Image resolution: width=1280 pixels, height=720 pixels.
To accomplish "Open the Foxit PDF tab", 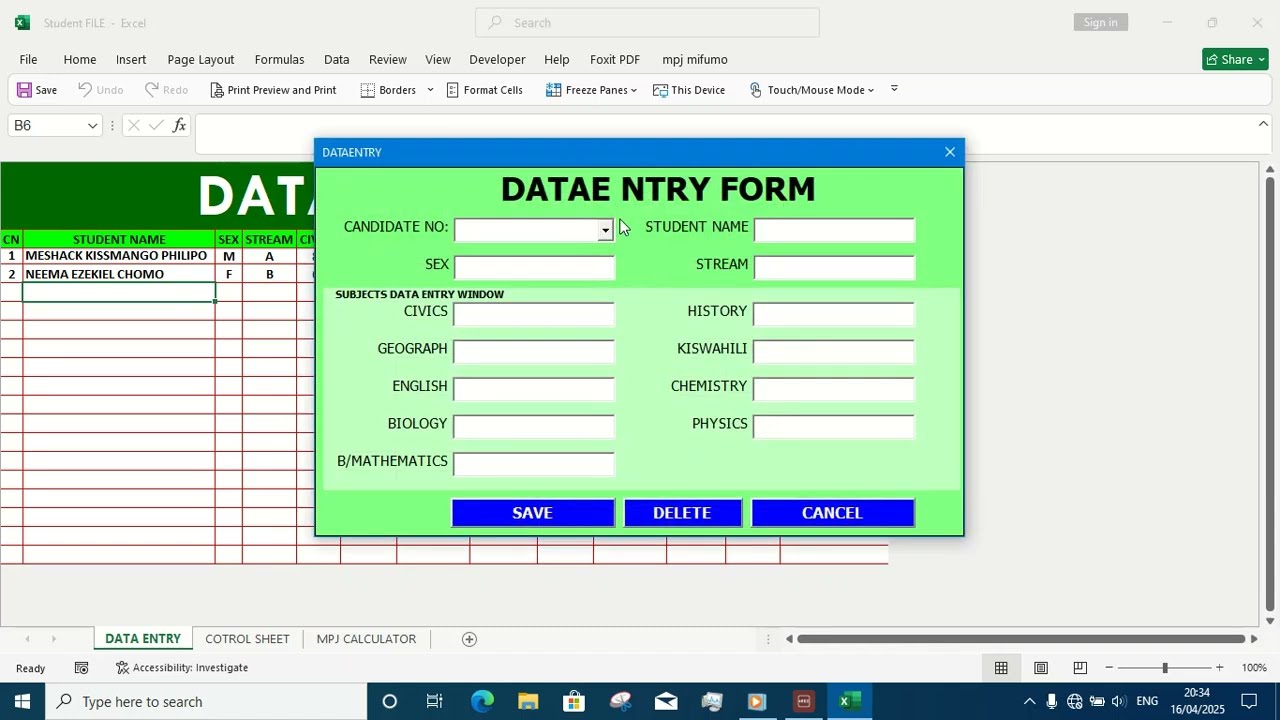I will click(x=615, y=59).
